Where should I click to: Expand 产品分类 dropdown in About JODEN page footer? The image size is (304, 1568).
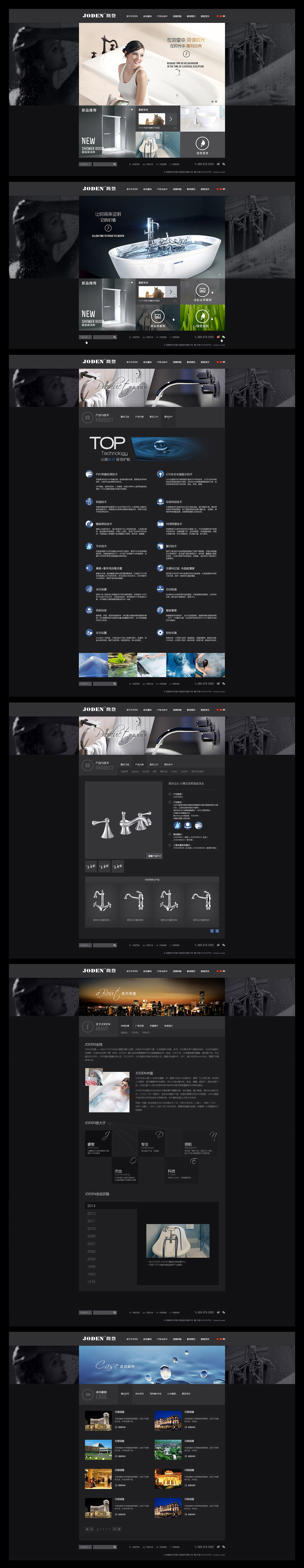[x=85, y=1312]
